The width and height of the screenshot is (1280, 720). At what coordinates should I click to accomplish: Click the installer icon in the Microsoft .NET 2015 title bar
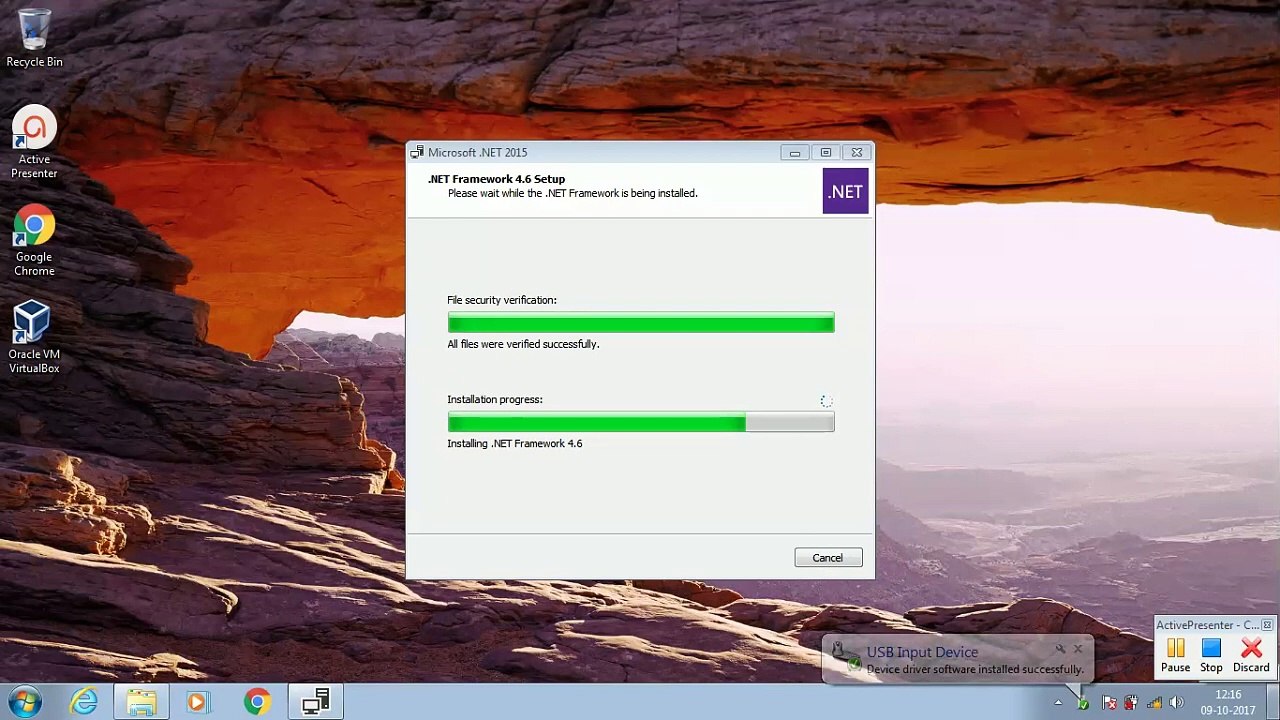(x=416, y=152)
